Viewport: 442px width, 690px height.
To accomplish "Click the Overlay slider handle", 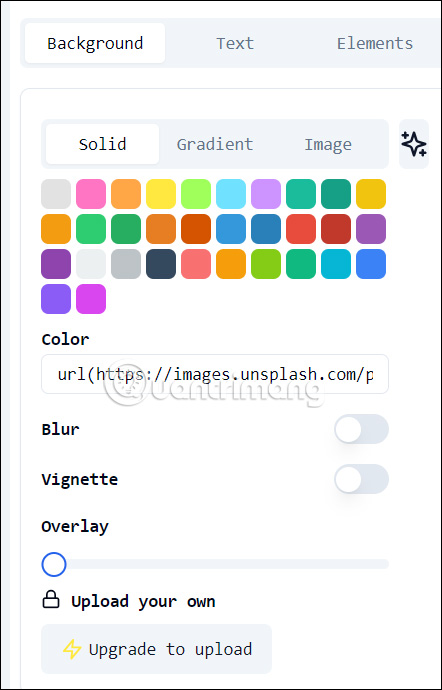I will pyautogui.click(x=54, y=565).
